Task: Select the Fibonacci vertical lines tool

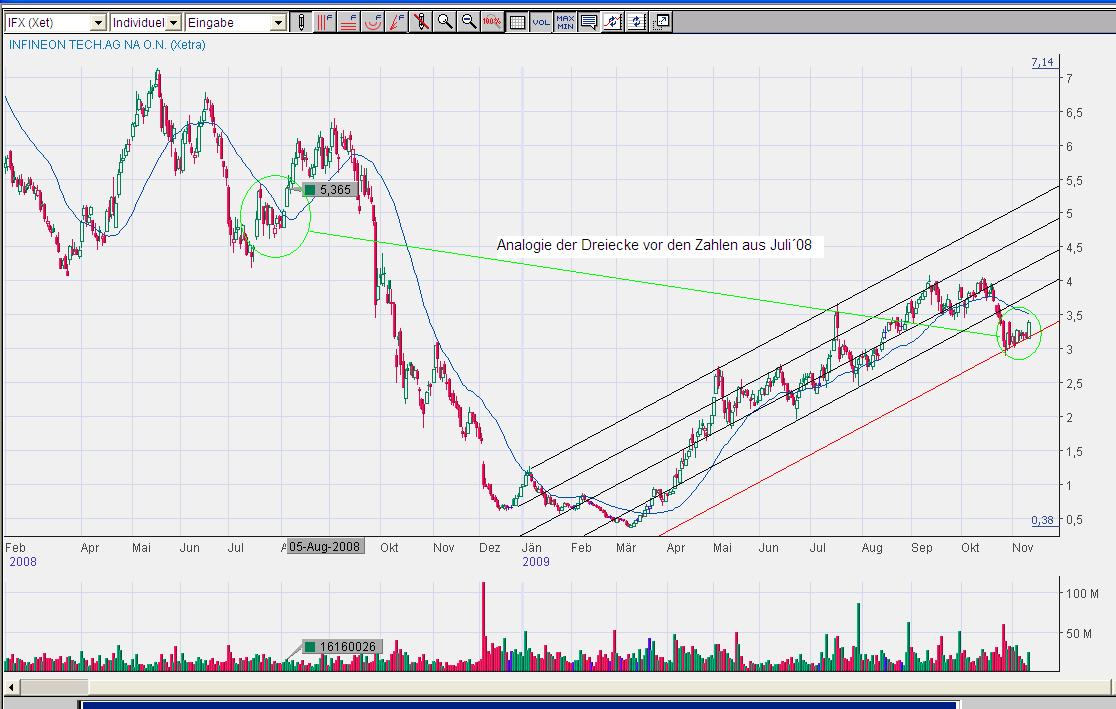Action: pos(325,22)
